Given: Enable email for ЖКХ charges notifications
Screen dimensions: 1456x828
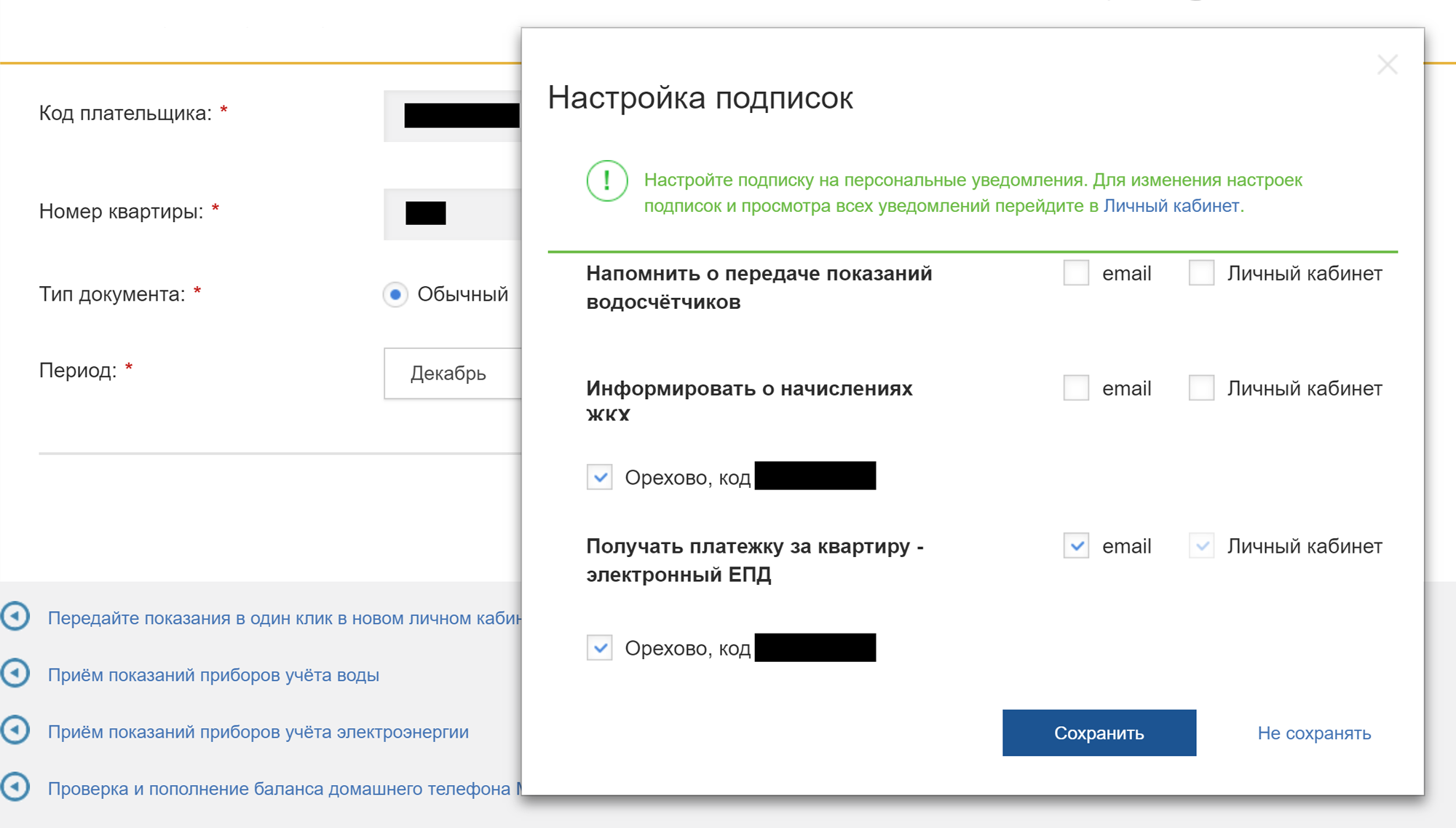Looking at the screenshot, I should pyautogui.click(x=1076, y=388).
